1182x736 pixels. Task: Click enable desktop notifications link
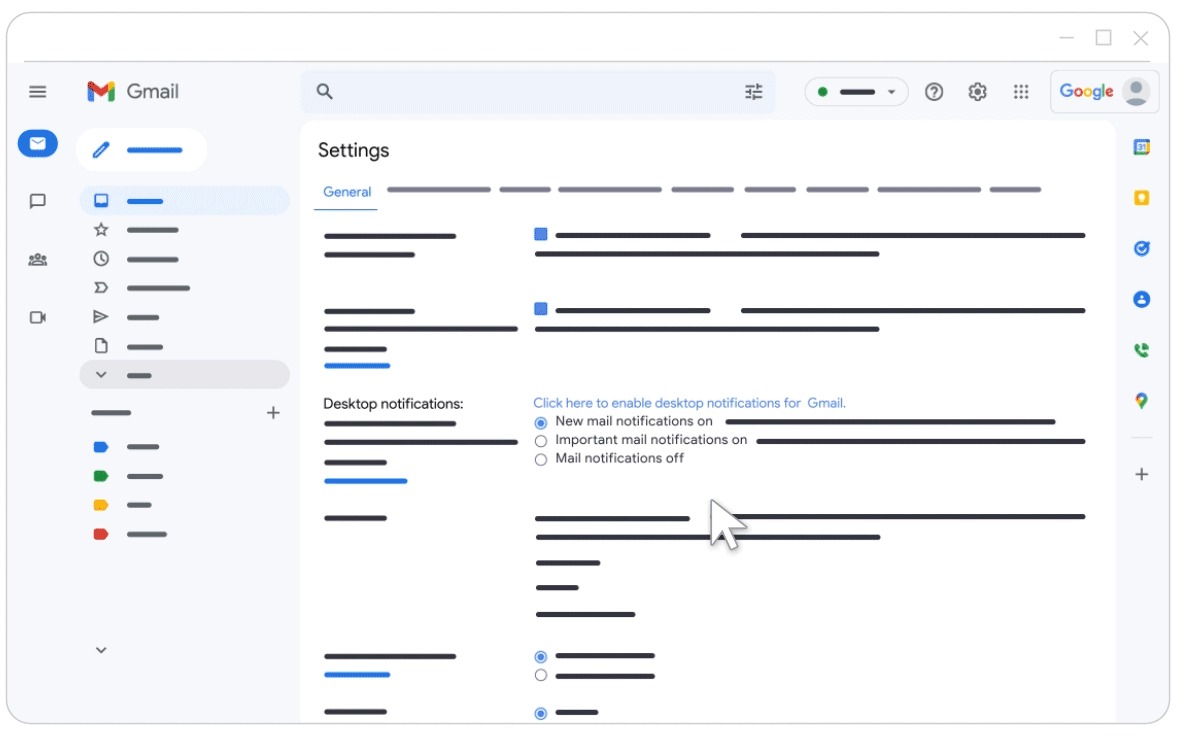click(689, 403)
